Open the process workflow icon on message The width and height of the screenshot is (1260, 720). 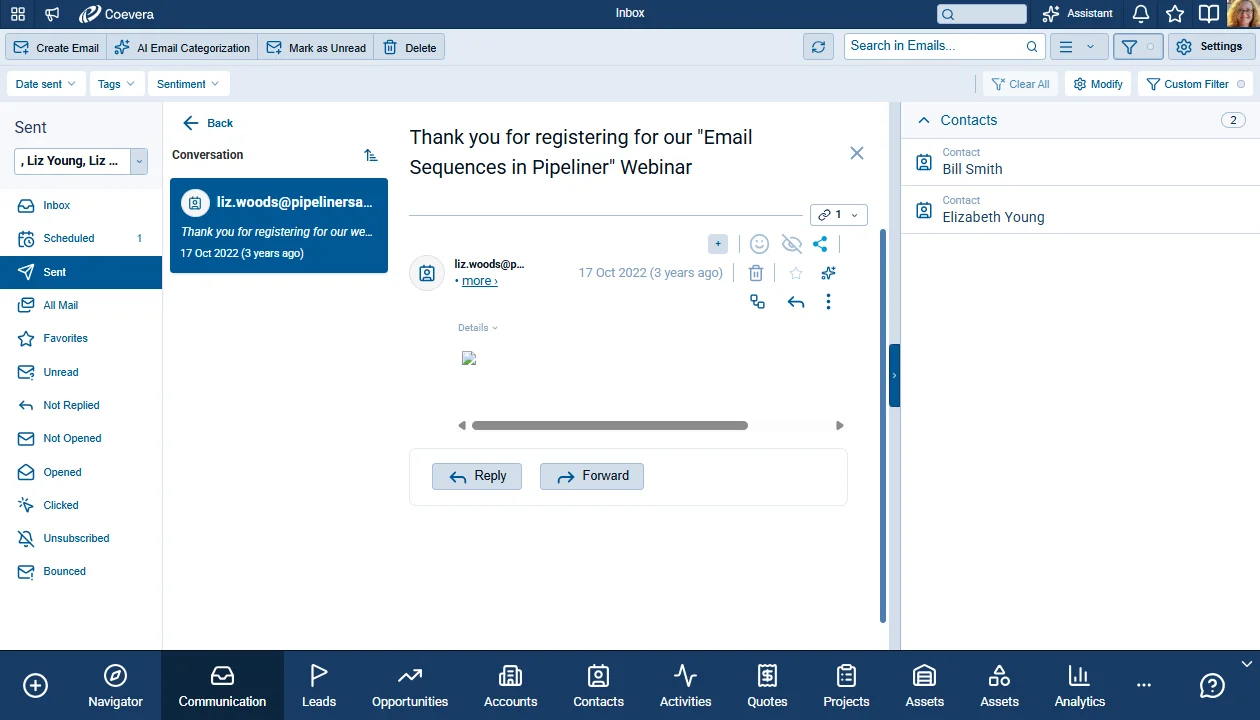pyautogui.click(x=757, y=301)
